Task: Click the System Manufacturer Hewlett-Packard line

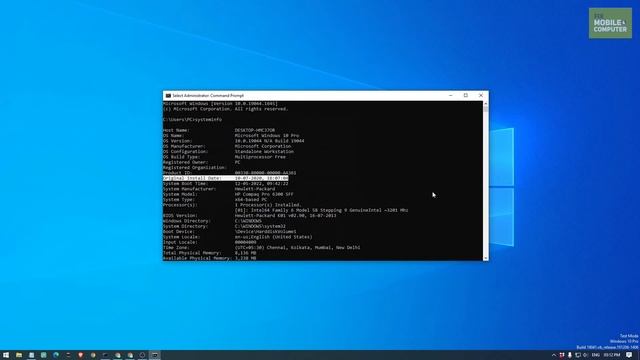Action: pos(219,189)
